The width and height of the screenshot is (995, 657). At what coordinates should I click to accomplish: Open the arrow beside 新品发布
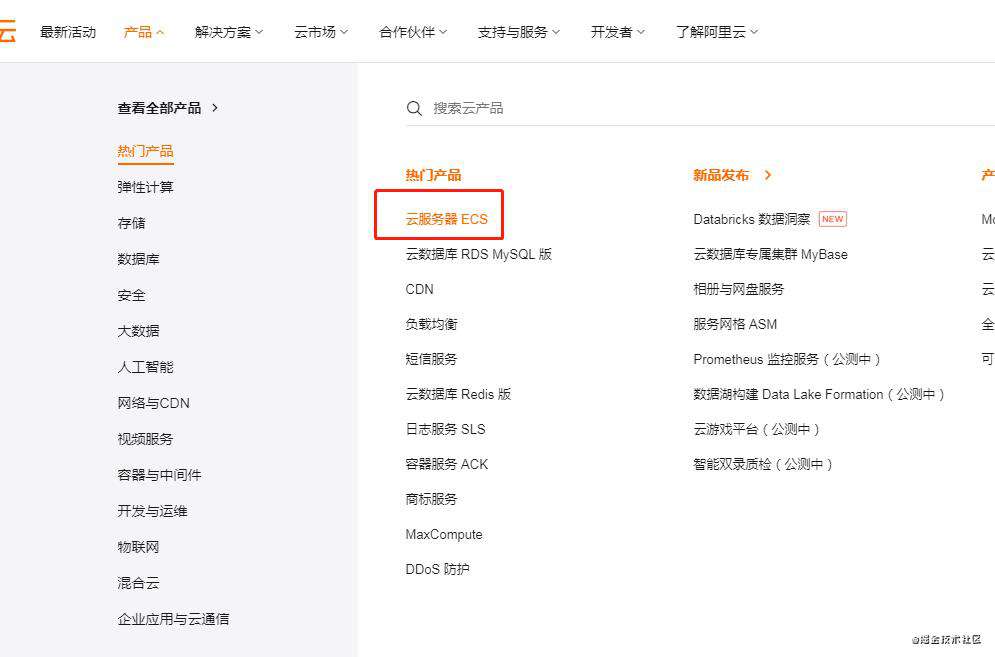pyautogui.click(x=768, y=175)
